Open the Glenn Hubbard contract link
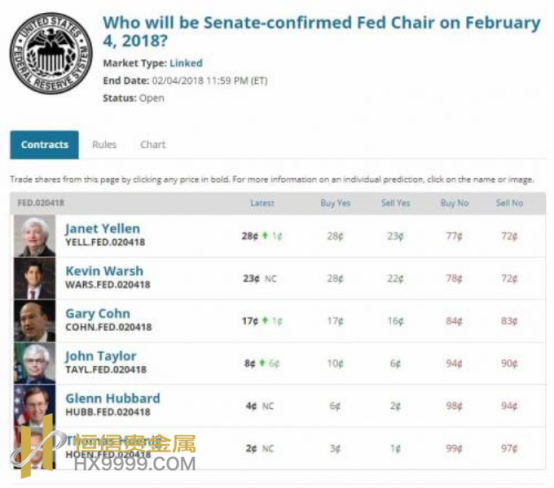The height and width of the screenshot is (488, 554). pyautogui.click(x=113, y=398)
